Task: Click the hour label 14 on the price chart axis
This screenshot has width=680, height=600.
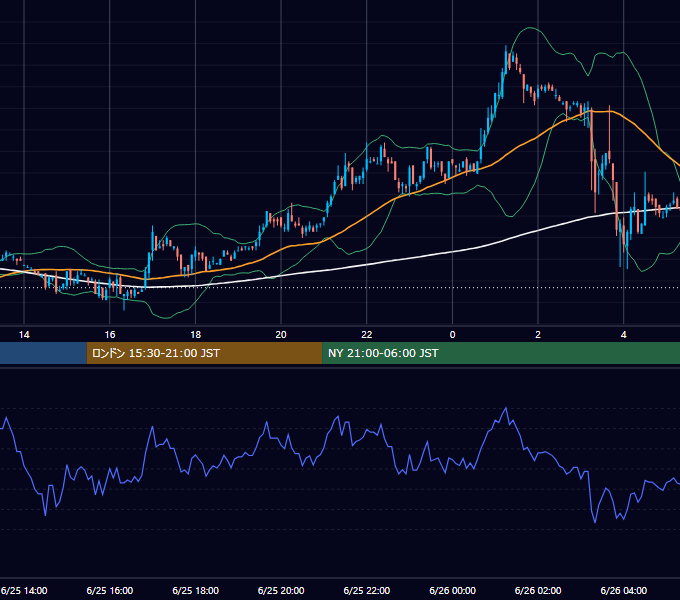Action: [24, 335]
